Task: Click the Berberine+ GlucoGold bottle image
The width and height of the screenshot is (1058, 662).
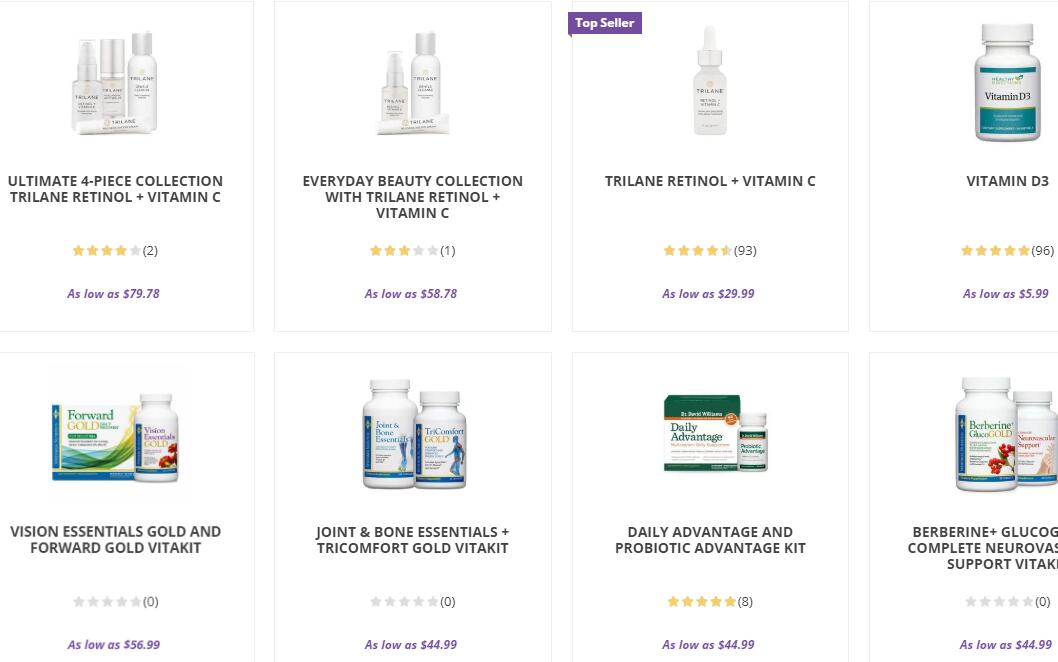Action: pyautogui.click(x=1005, y=433)
